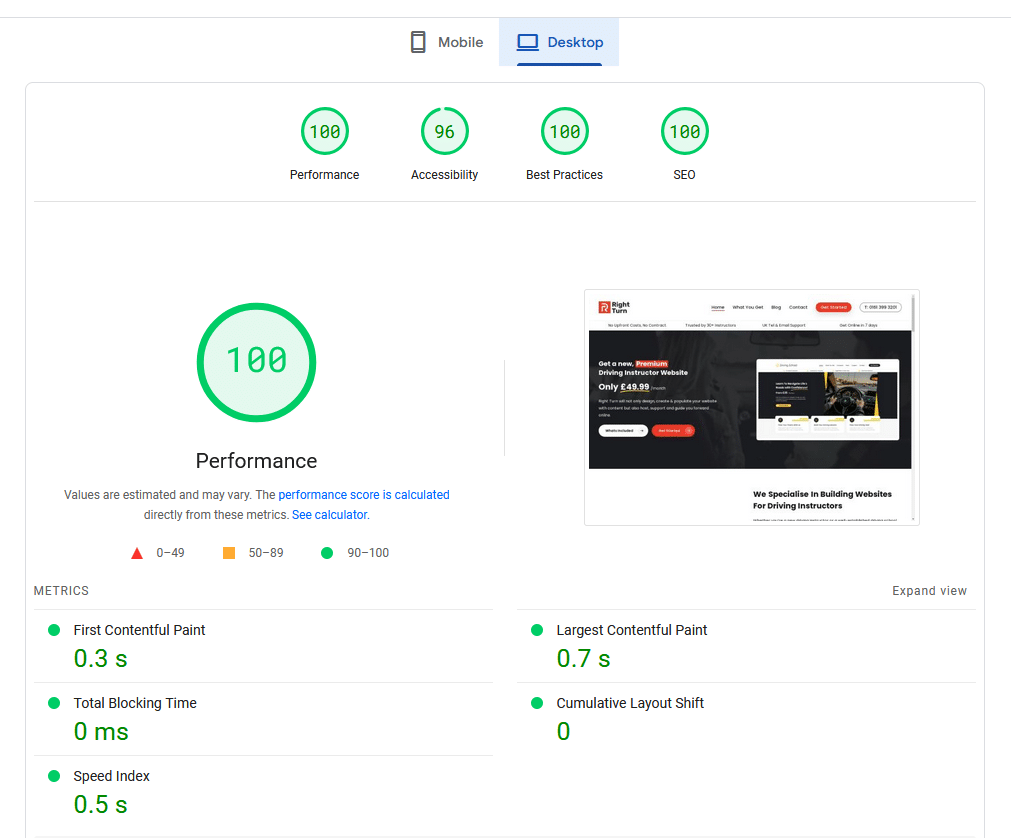This screenshot has width=1011, height=838.
Task: Open the Performance score gauge at top
Action: [x=325, y=131]
